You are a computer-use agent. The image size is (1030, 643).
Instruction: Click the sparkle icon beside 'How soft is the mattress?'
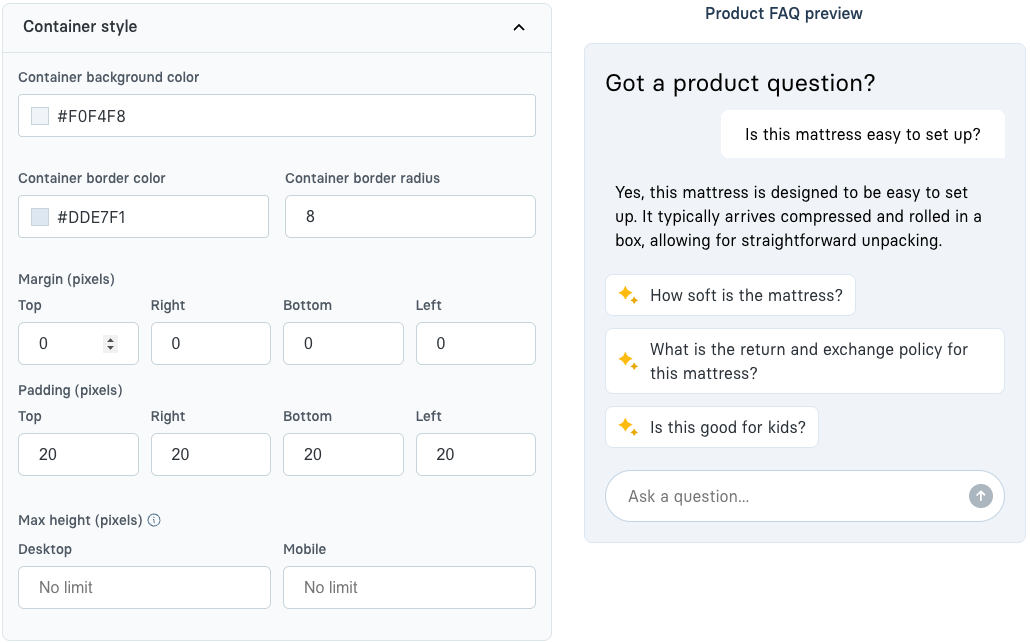628,295
